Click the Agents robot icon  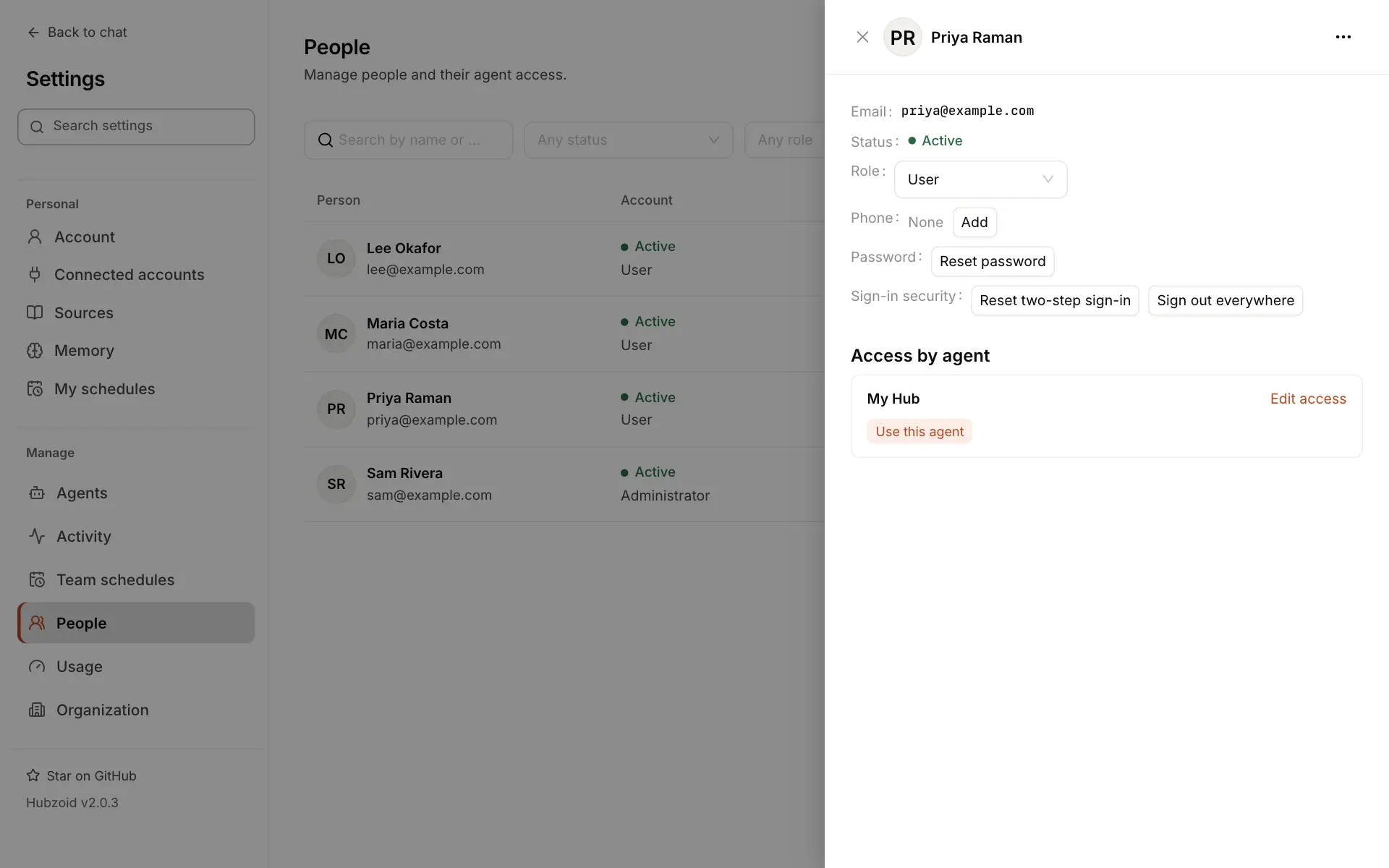(x=37, y=493)
